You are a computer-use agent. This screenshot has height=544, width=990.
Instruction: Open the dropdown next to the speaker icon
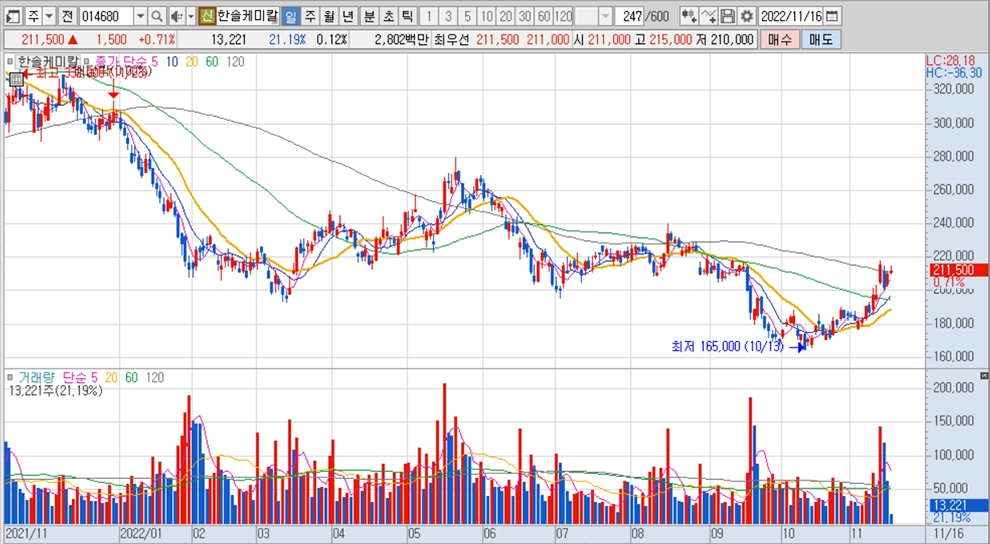coord(190,16)
